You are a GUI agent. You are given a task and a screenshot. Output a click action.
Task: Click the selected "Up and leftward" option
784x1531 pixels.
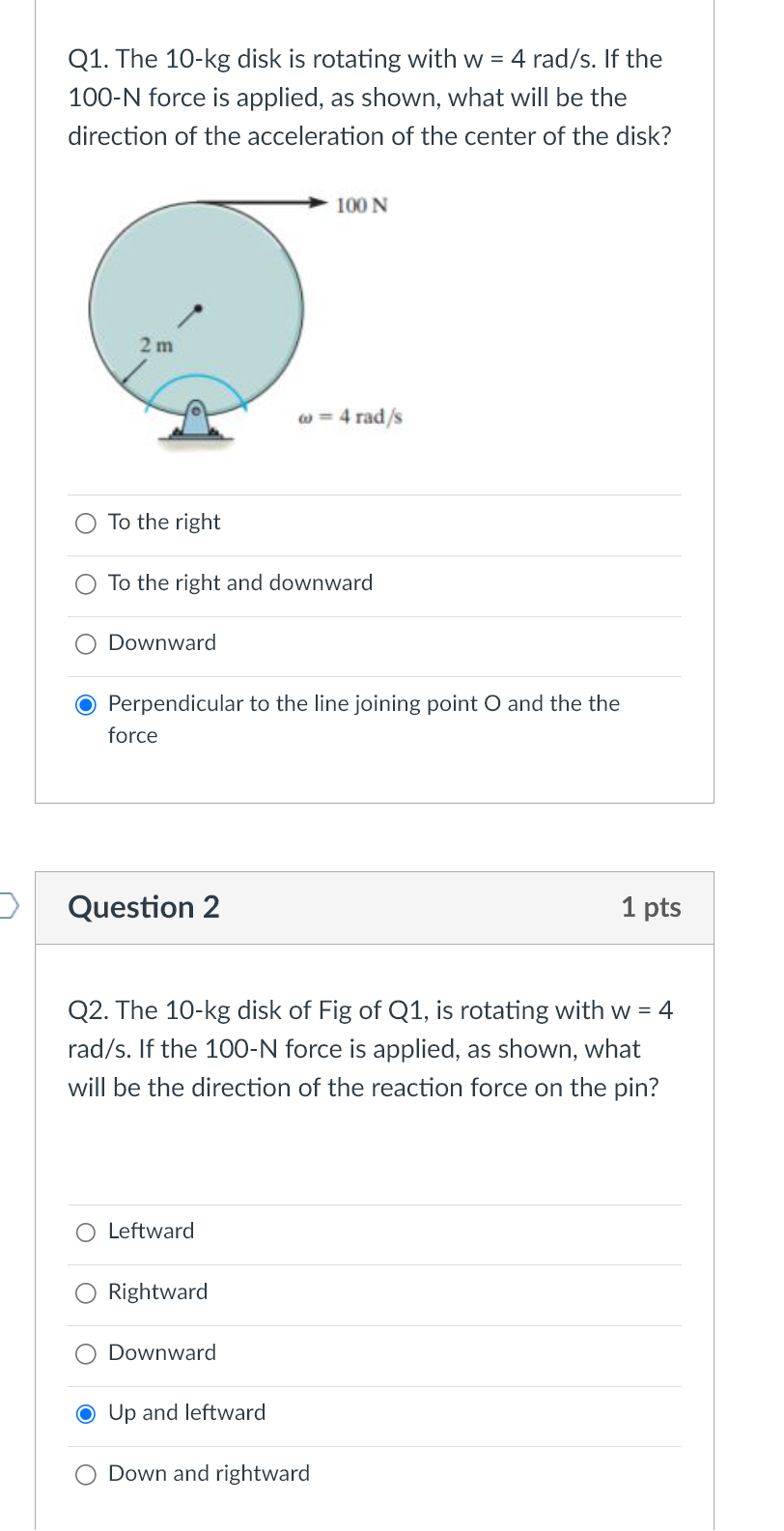coord(86,1413)
